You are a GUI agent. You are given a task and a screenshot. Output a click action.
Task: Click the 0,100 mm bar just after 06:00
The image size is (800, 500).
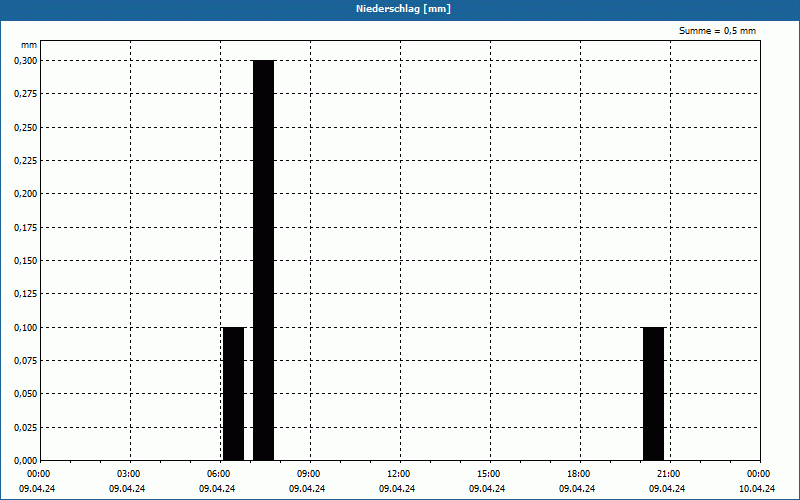point(233,393)
